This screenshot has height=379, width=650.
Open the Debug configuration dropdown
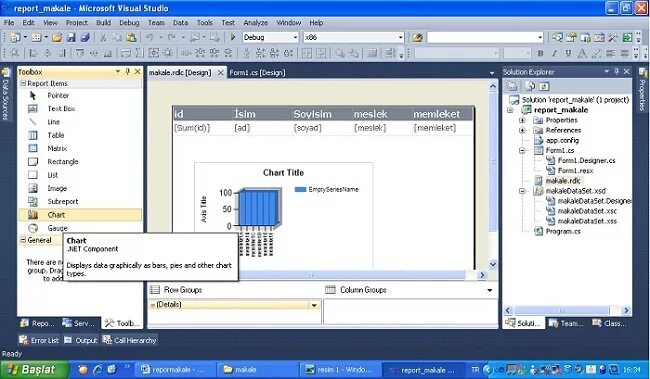pos(295,38)
